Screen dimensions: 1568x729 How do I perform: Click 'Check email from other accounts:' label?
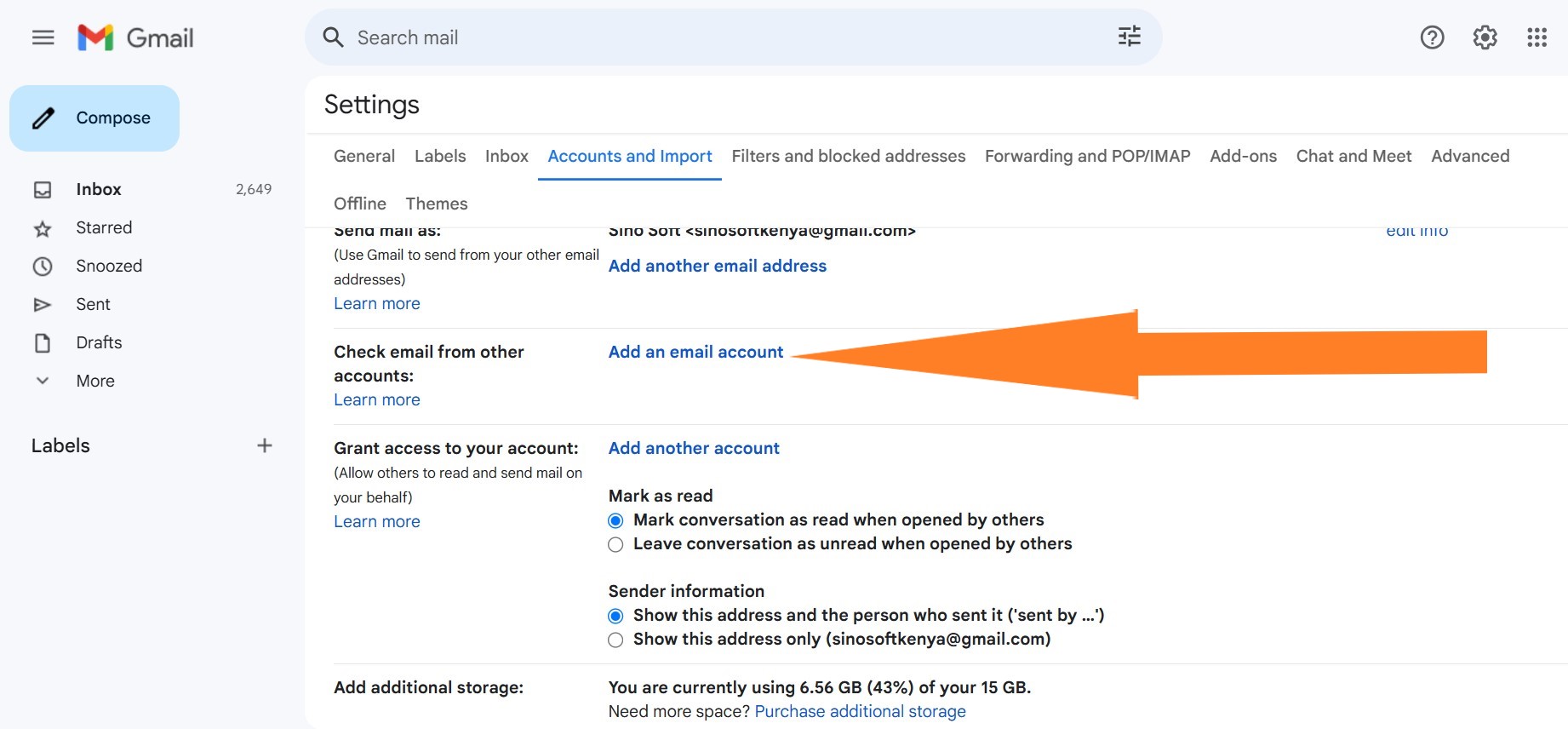pyautogui.click(x=428, y=364)
